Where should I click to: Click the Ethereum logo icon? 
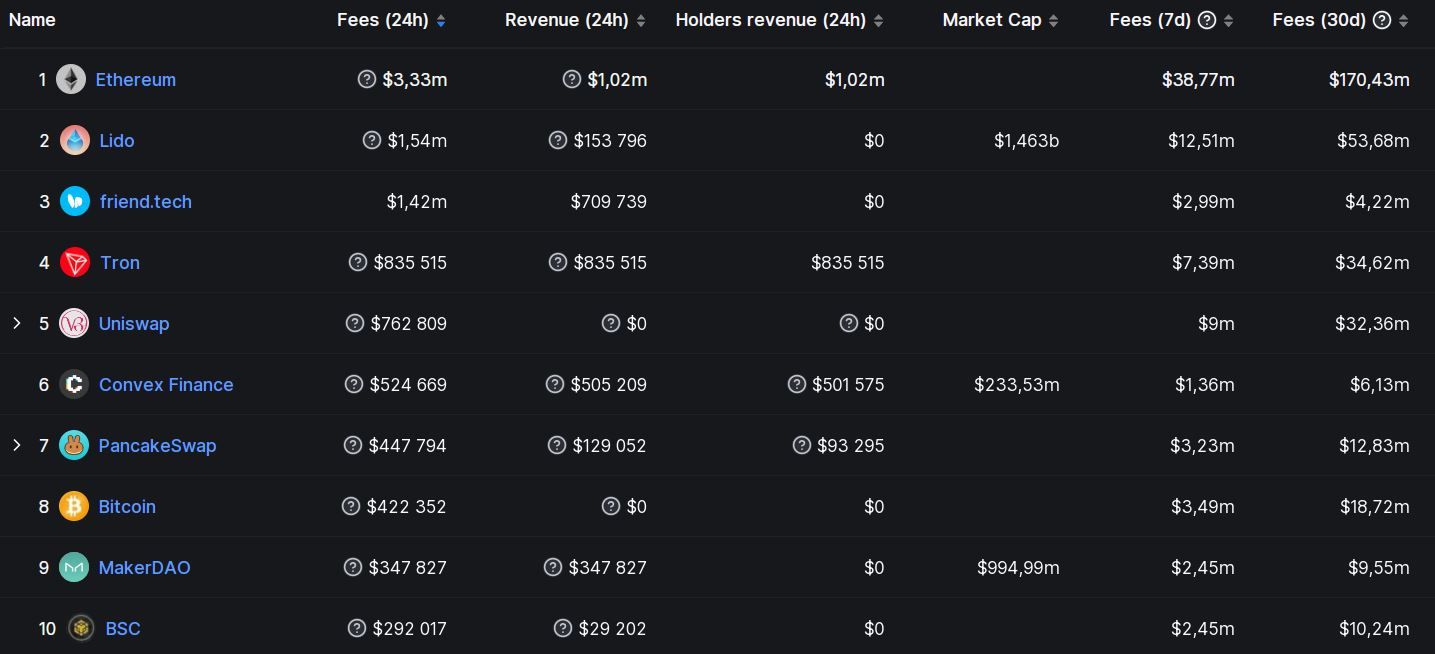pos(71,80)
